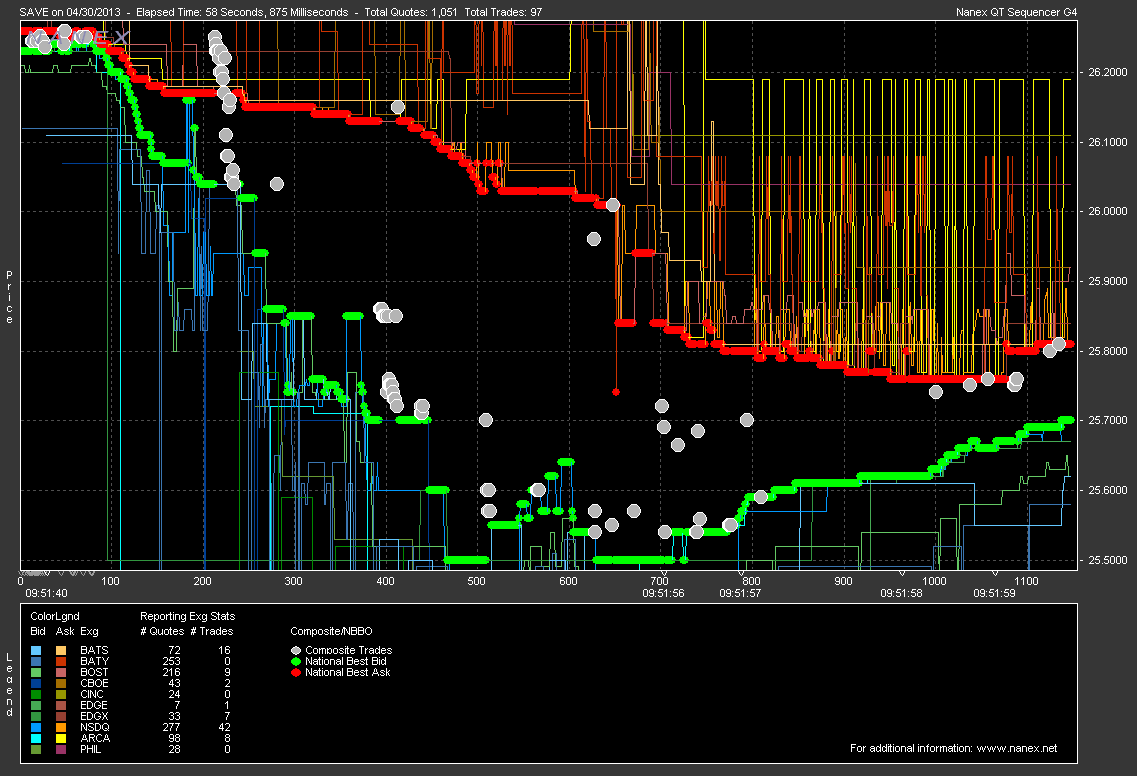The width and height of the screenshot is (1137, 776).
Task: Click NSDQ trade count 42
Action: pos(224,727)
